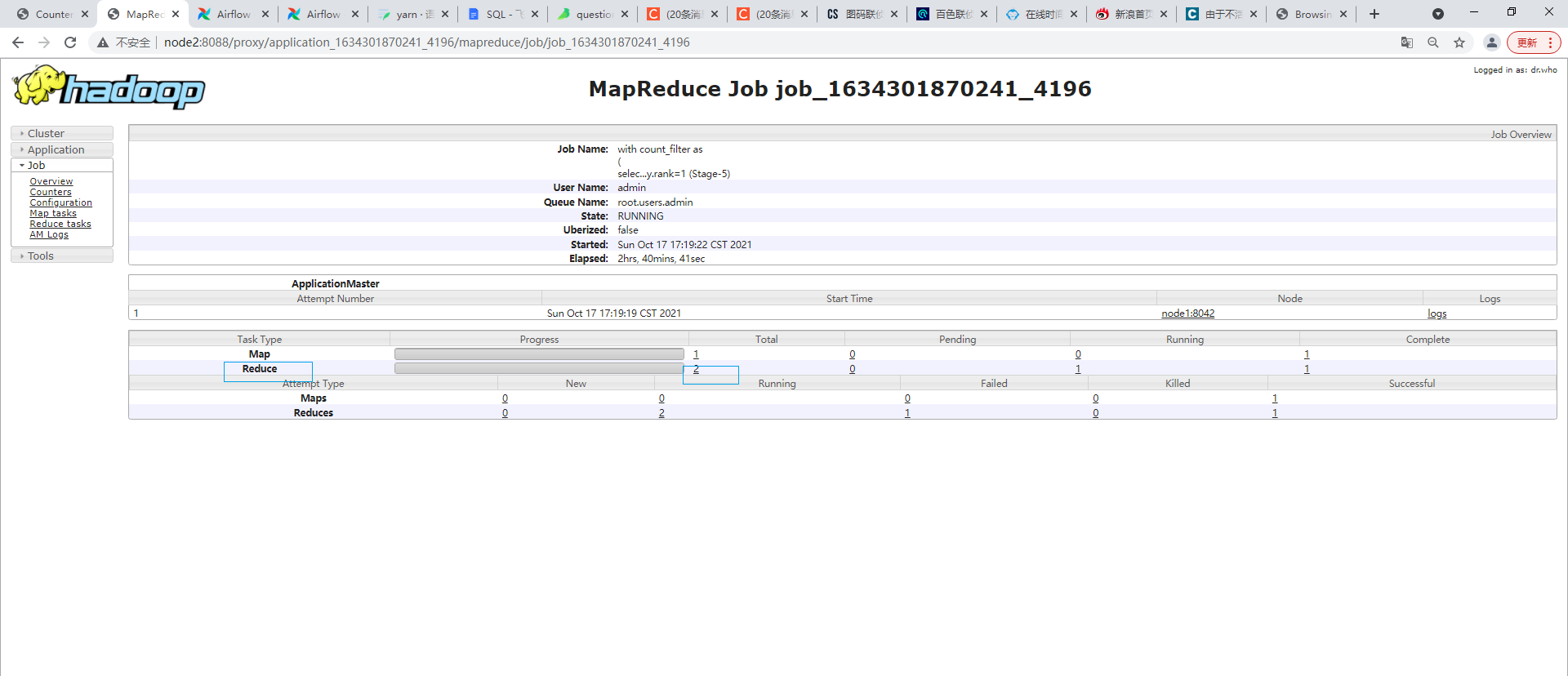Open Reduces successful attempts link

point(1275,413)
